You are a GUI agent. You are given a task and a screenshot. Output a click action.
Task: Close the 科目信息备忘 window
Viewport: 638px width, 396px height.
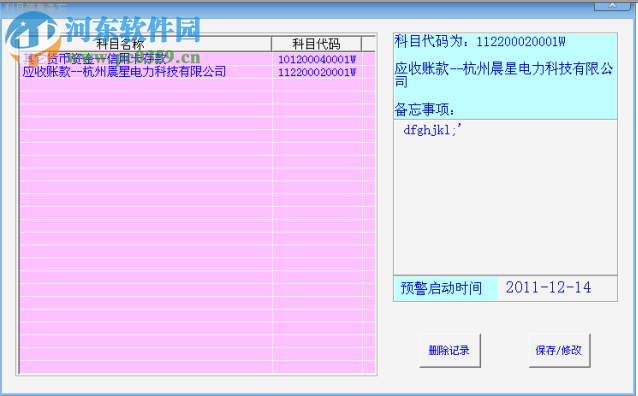612,5
